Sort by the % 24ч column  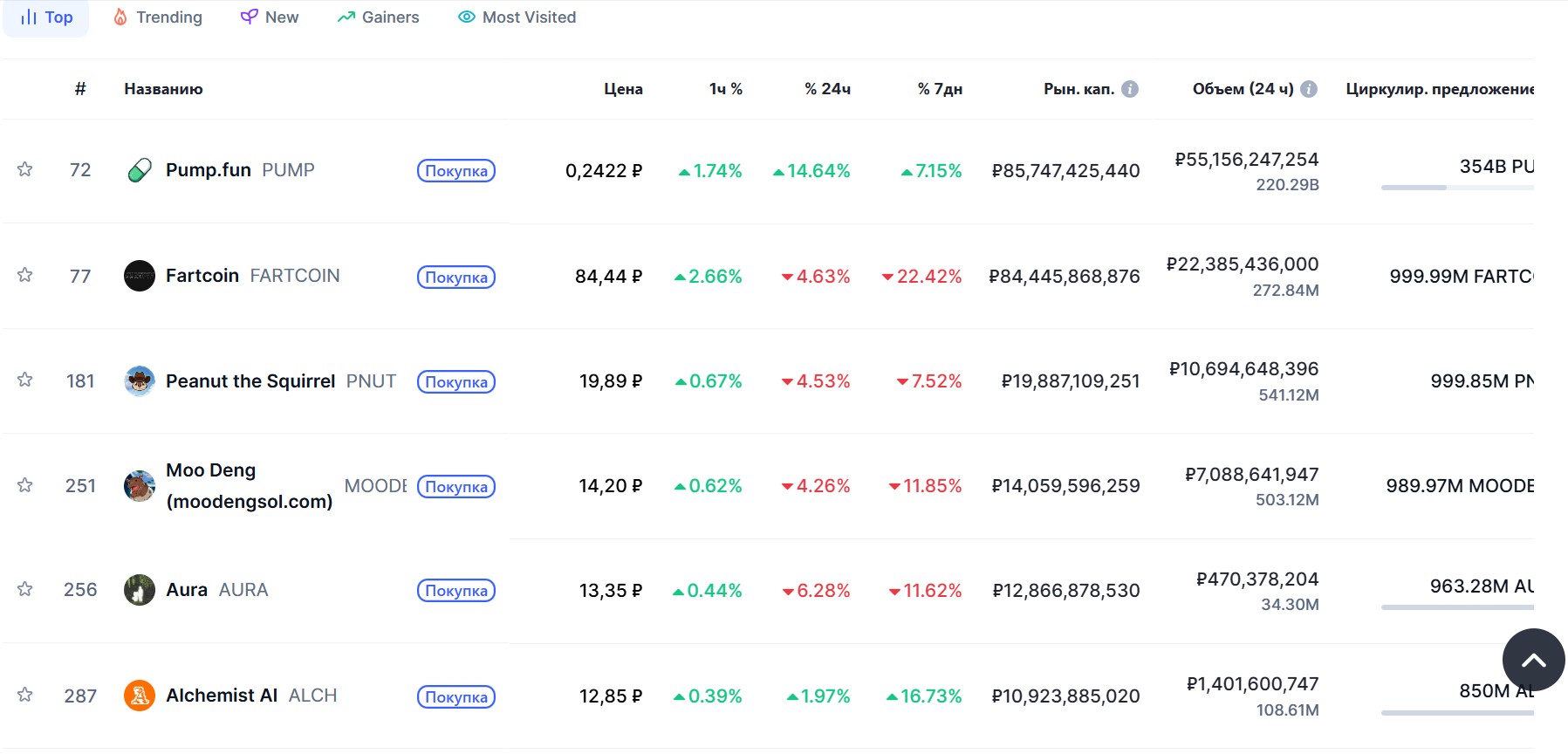click(827, 89)
